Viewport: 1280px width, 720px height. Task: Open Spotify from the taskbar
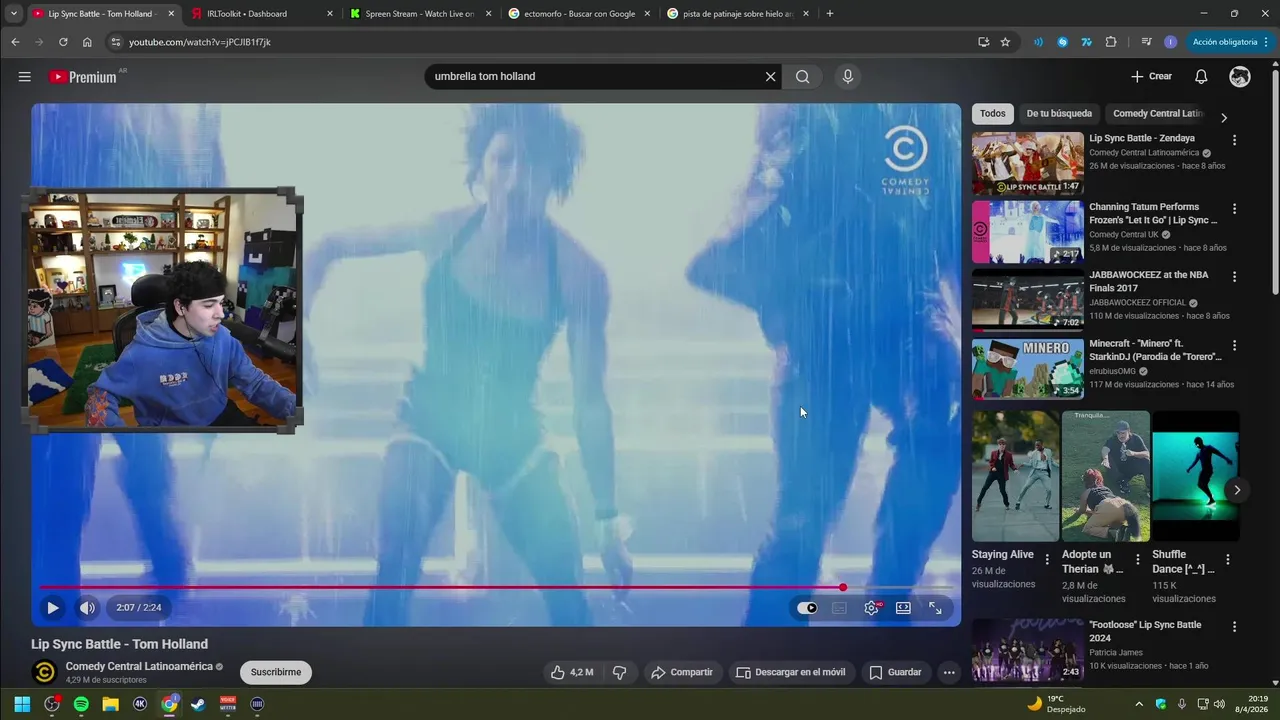pos(81,704)
